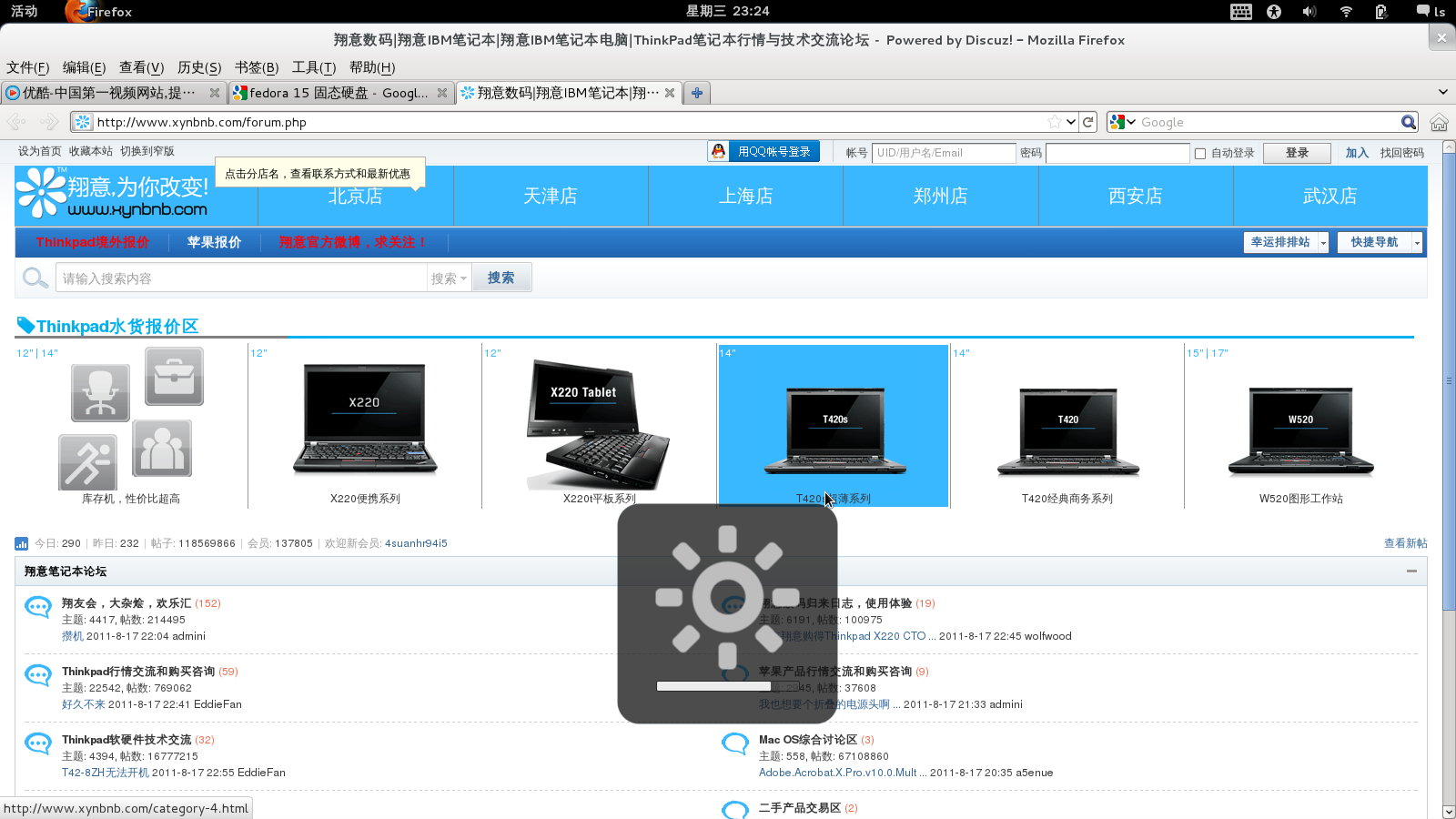The height and width of the screenshot is (819, 1456).
Task: Open the 搜索 type dropdown in forum search
Action: [450, 278]
